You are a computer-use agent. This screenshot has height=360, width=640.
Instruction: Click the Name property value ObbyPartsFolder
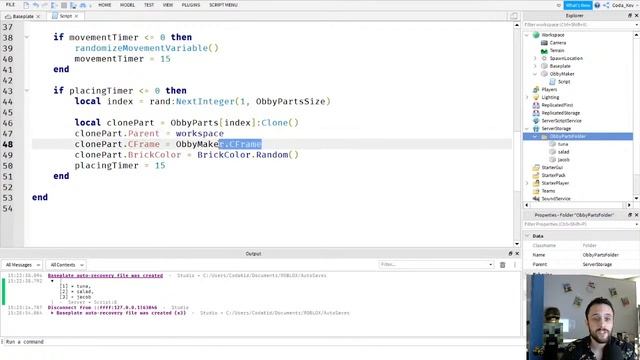(600, 255)
